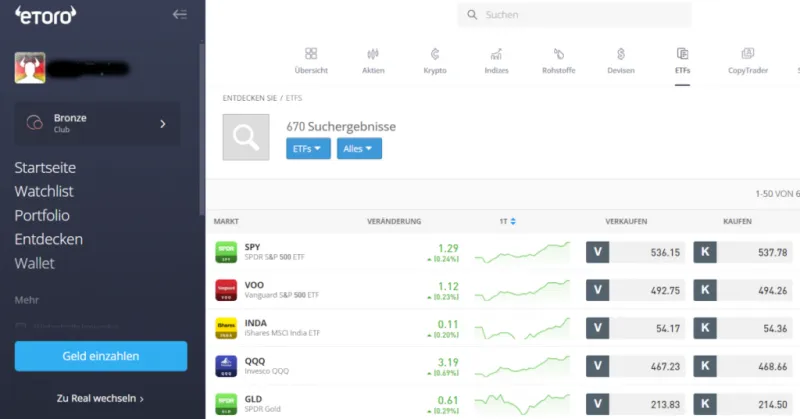Open the INDA sparkline chart
Viewport: 800px width, 419px height.
tap(522, 329)
